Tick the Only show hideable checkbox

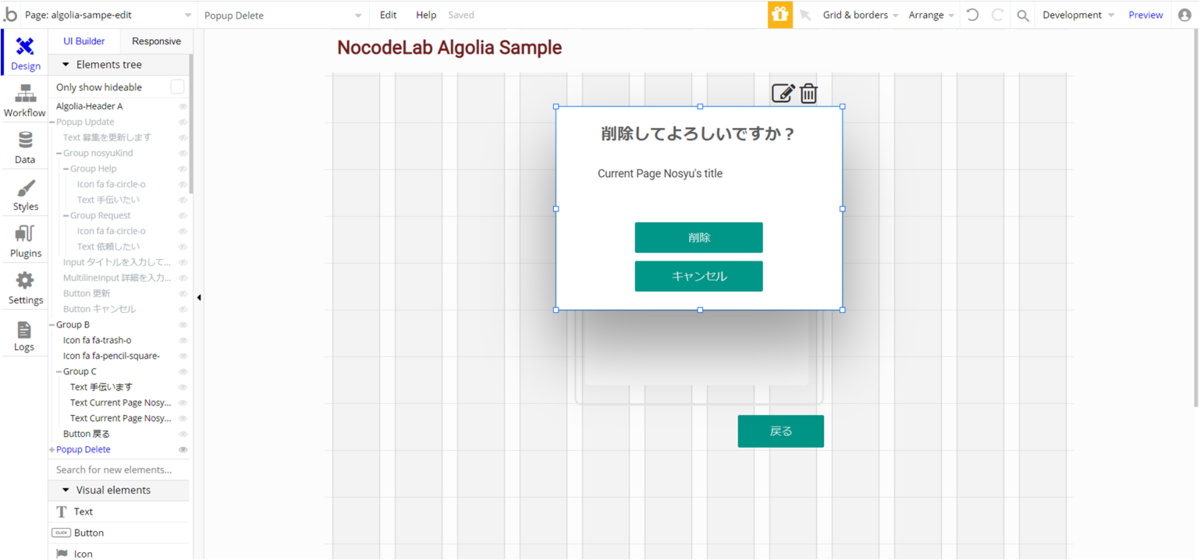pyautogui.click(x=177, y=87)
